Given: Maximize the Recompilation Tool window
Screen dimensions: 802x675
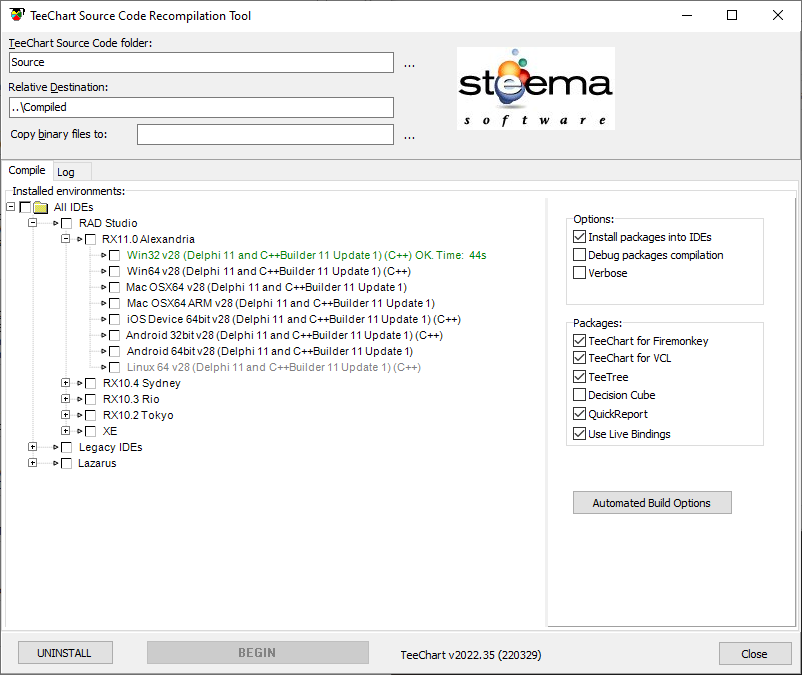Looking at the screenshot, I should pos(732,15).
